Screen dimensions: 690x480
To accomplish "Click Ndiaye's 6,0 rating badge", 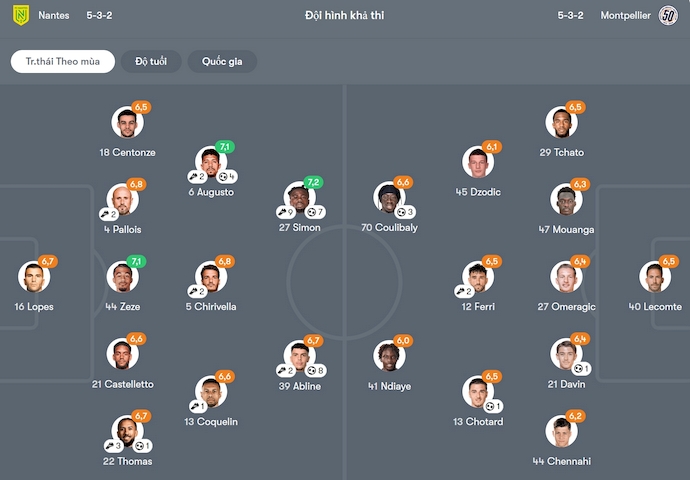I will pos(403,341).
